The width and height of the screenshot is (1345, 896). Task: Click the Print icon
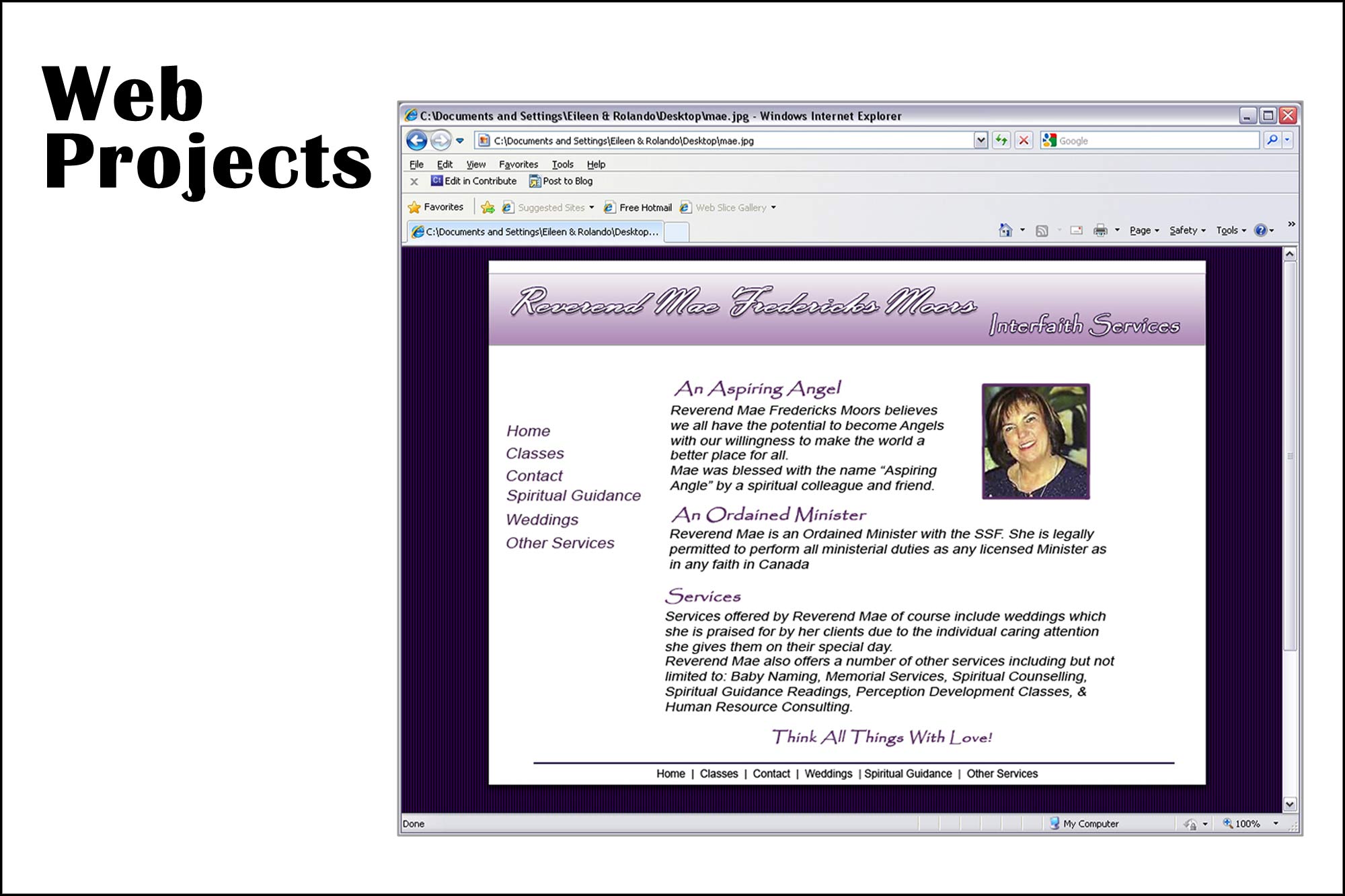coord(1100,231)
